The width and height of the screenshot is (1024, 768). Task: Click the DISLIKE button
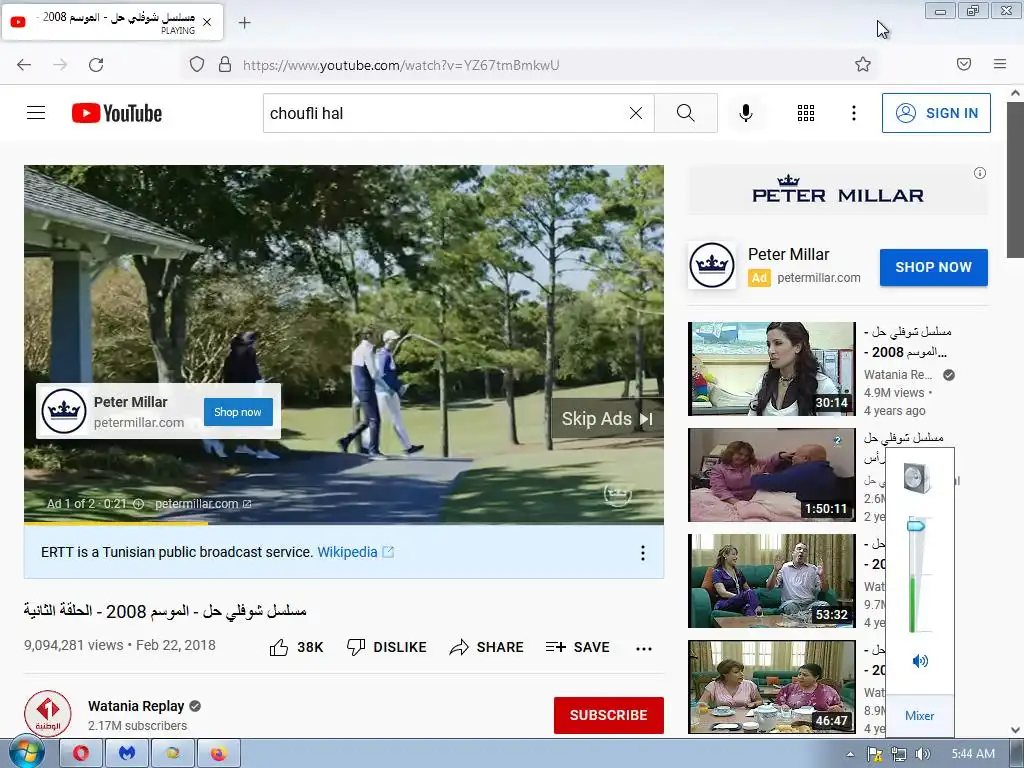coord(387,647)
